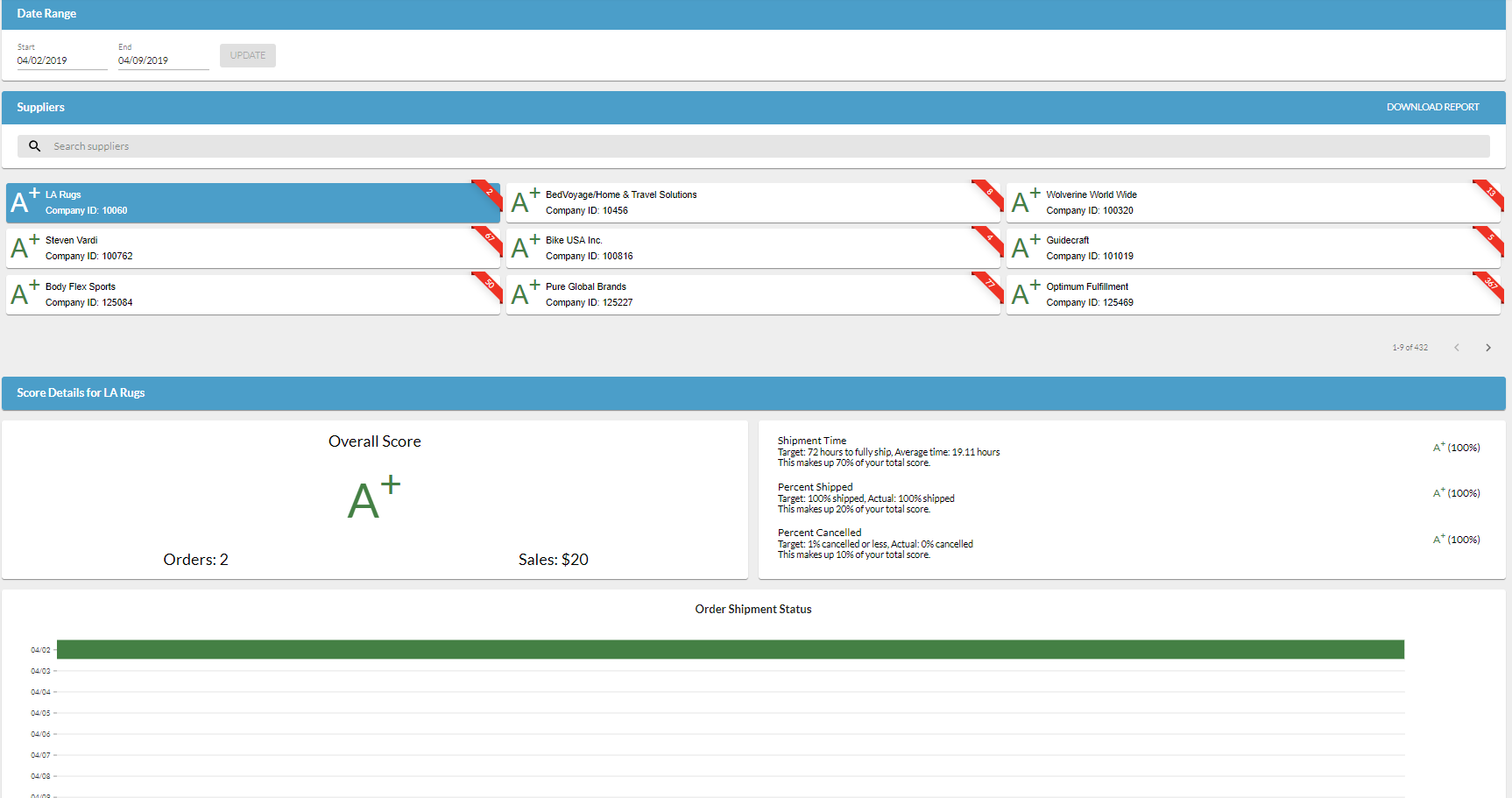Click the search magnifier icon

(34, 146)
